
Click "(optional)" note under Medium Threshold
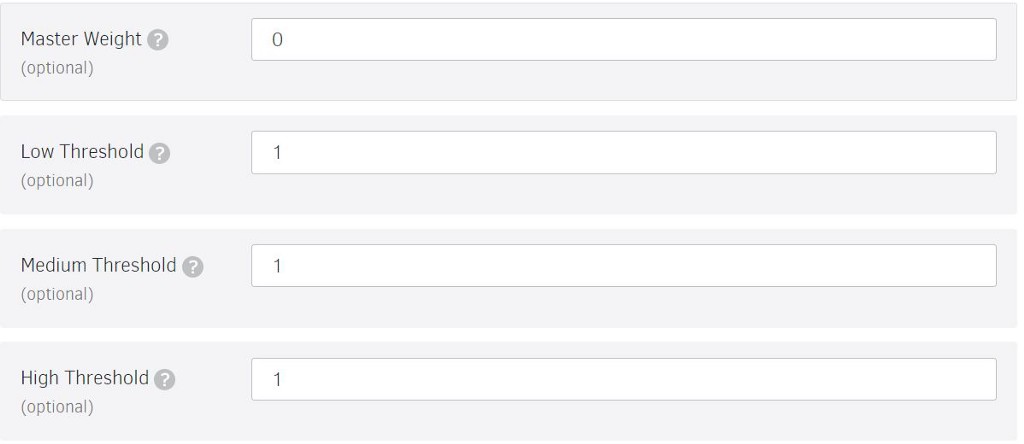(x=57, y=294)
